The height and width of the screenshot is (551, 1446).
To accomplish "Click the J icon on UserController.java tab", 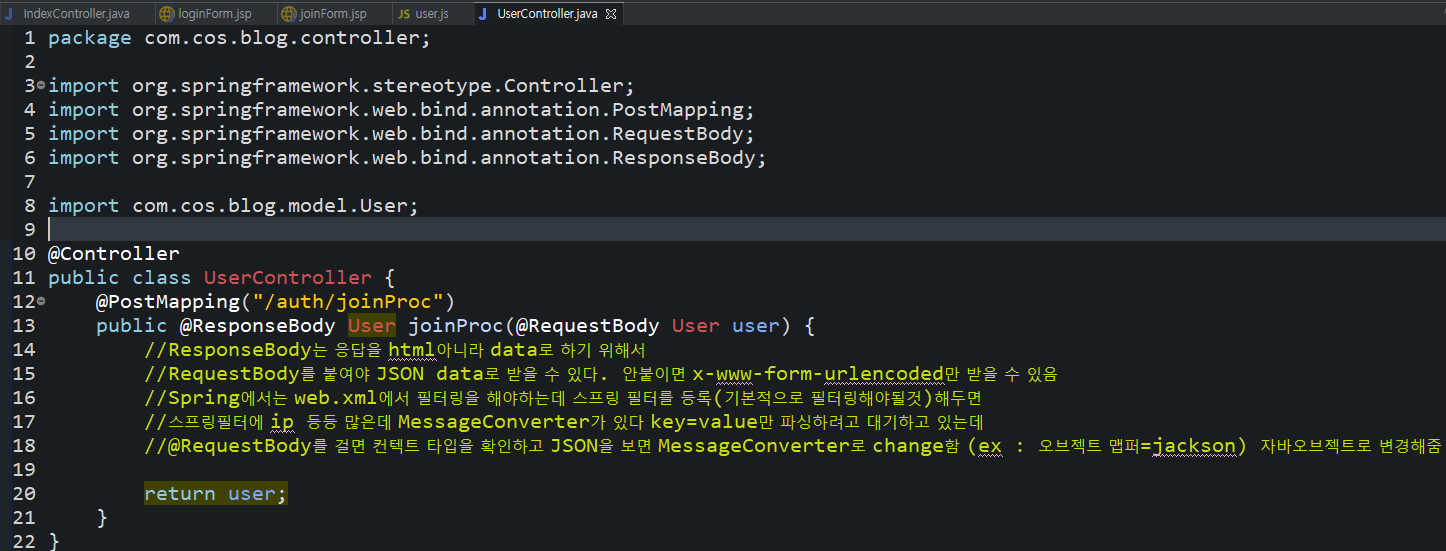I will coord(484,14).
